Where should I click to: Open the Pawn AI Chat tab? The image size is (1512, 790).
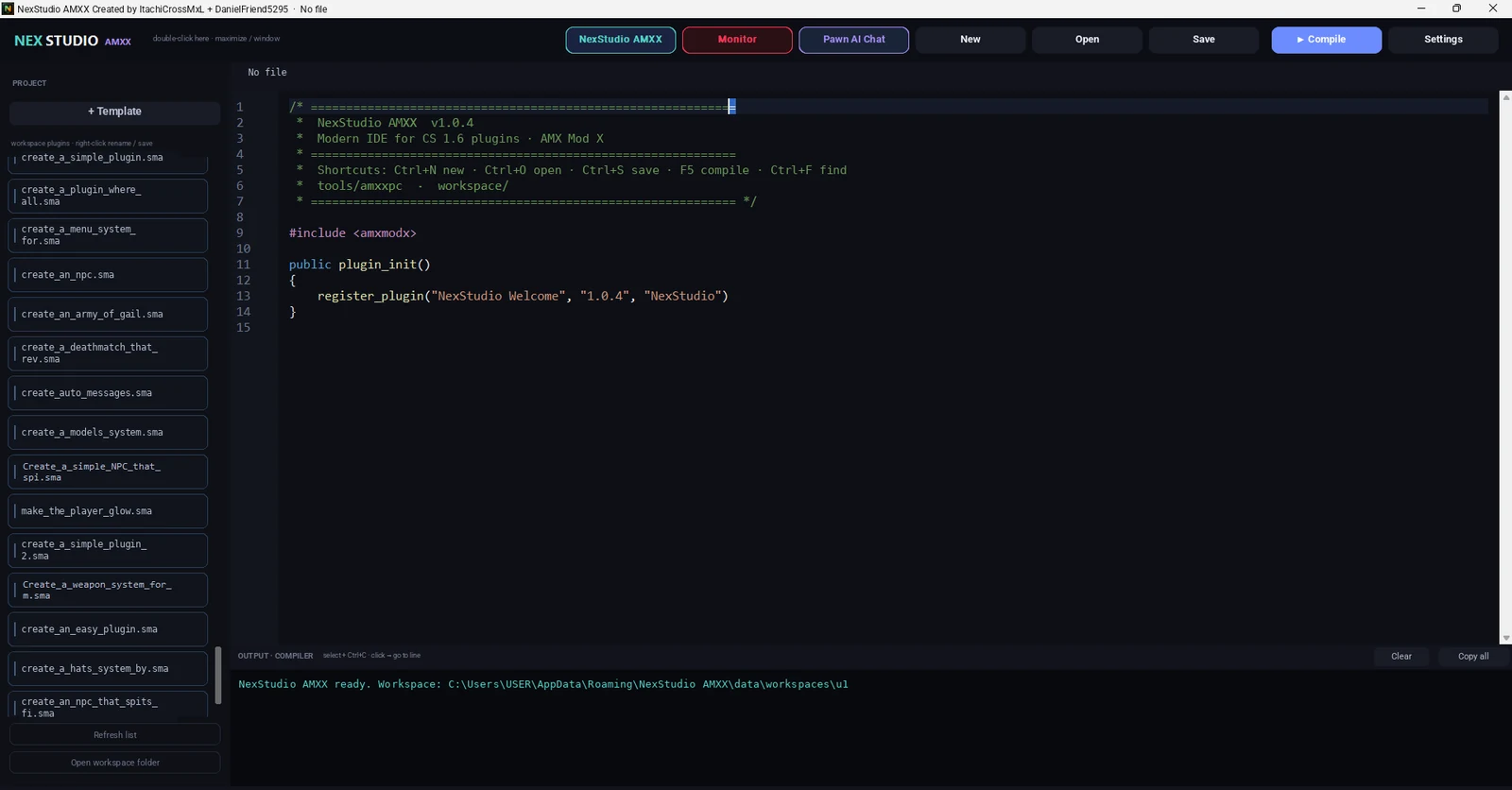(853, 40)
